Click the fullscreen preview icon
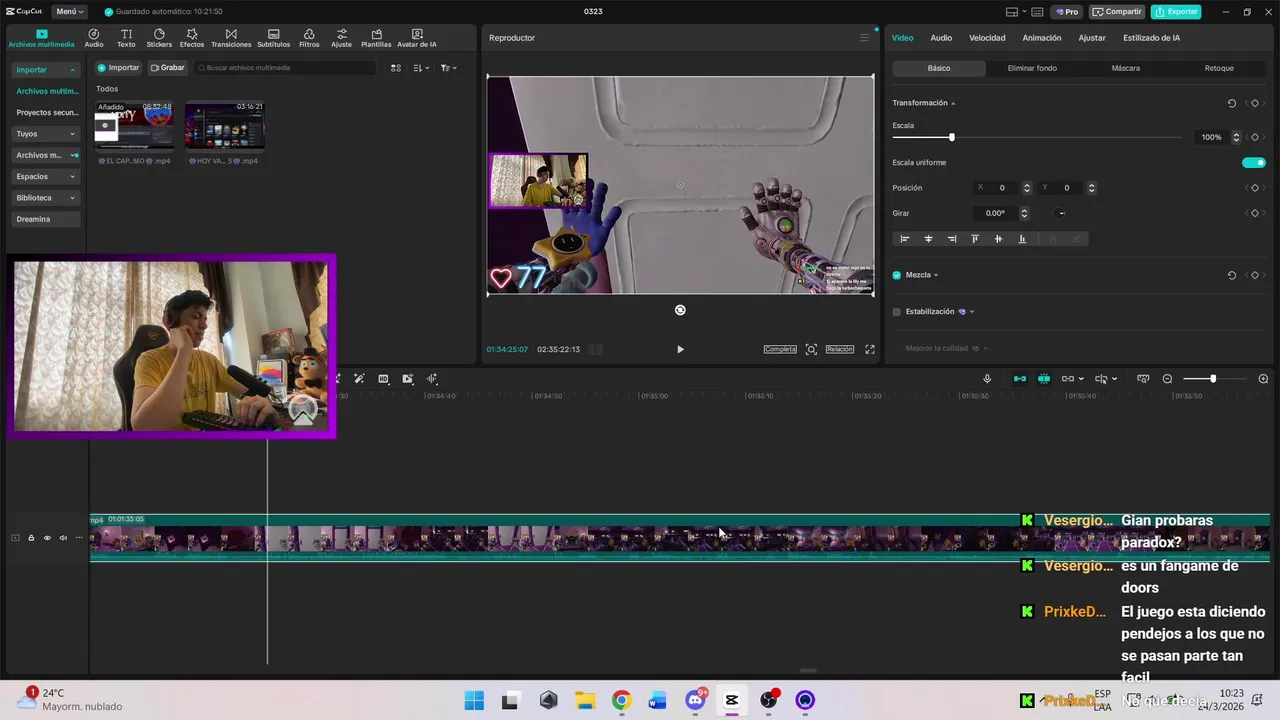This screenshot has height=720, width=1280. coord(870,349)
